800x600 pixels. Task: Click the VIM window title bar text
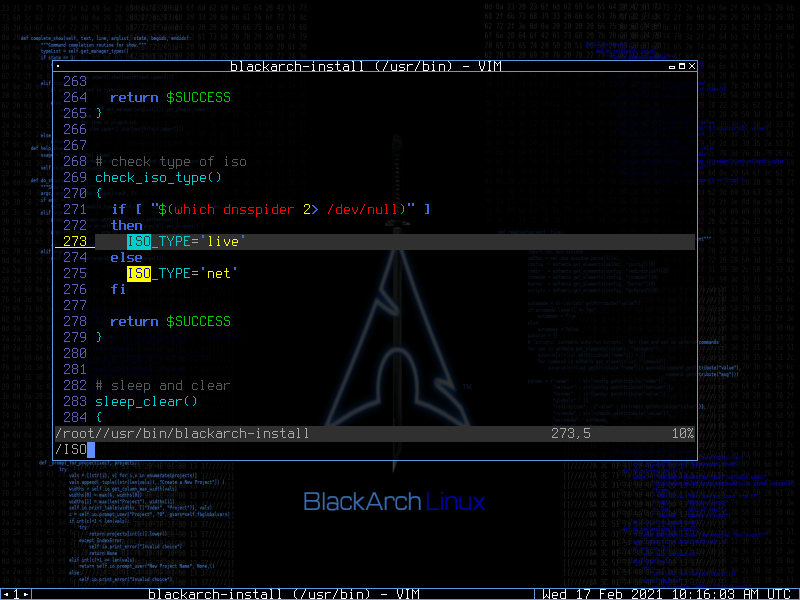(366, 66)
